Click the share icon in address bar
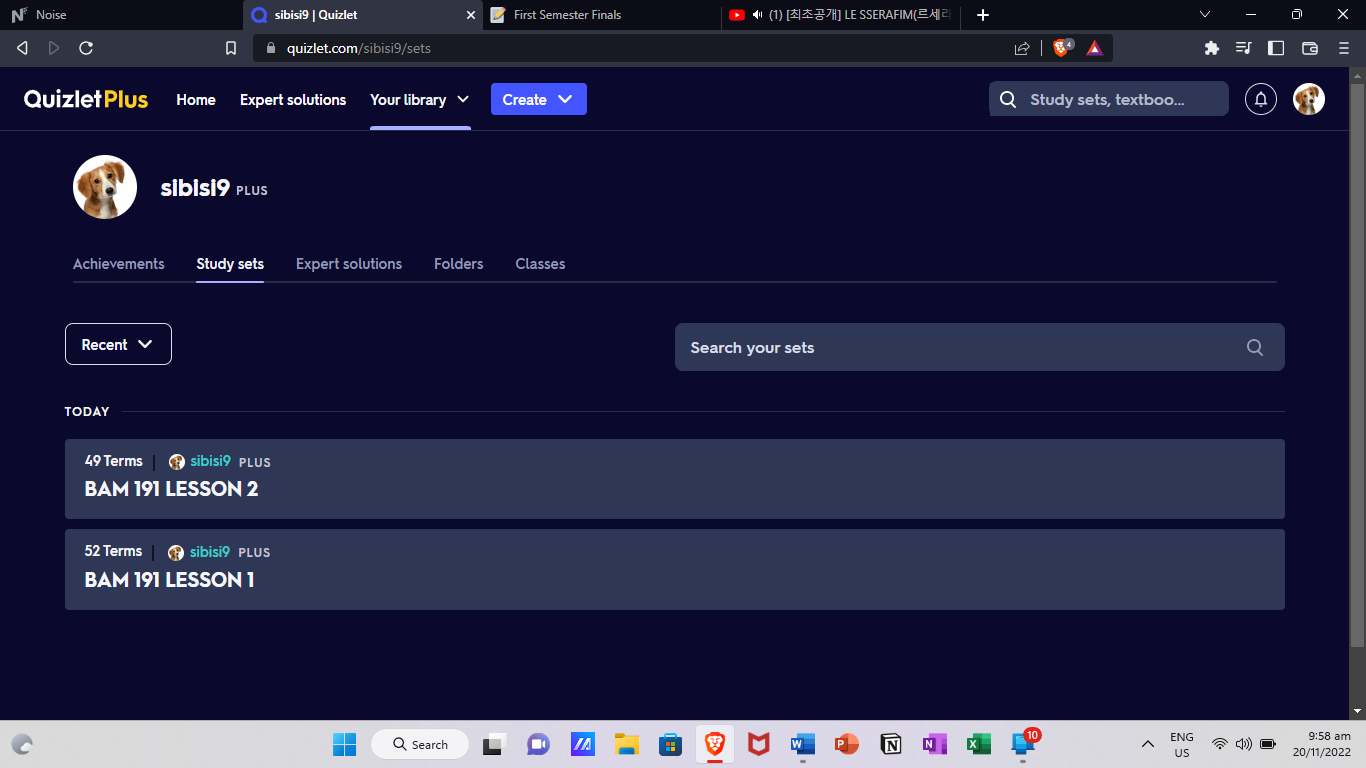 coord(1022,48)
